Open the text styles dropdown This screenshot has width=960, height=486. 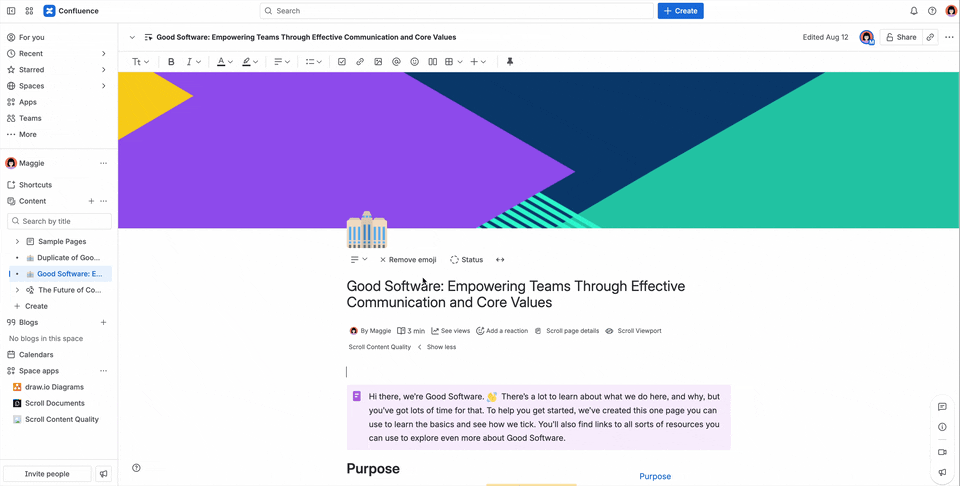[141, 62]
